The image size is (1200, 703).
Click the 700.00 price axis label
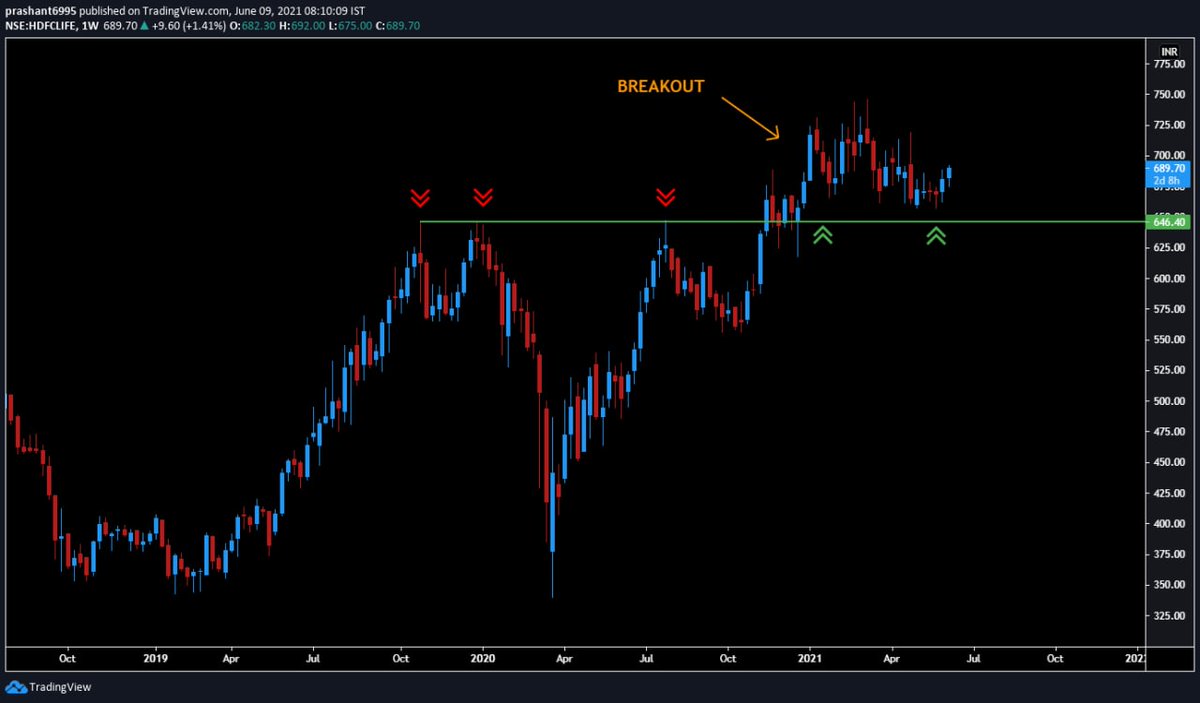pos(1169,156)
